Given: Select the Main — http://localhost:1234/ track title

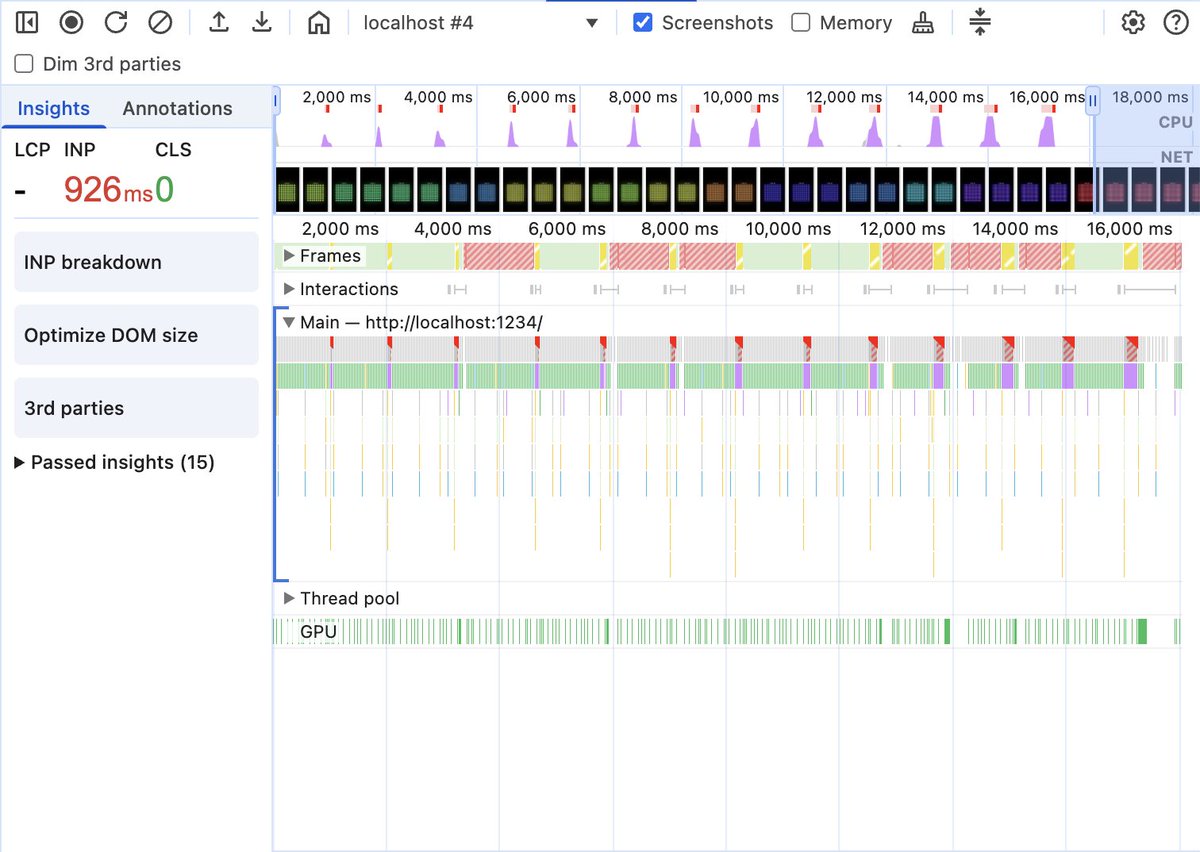Looking at the screenshot, I should point(421,322).
